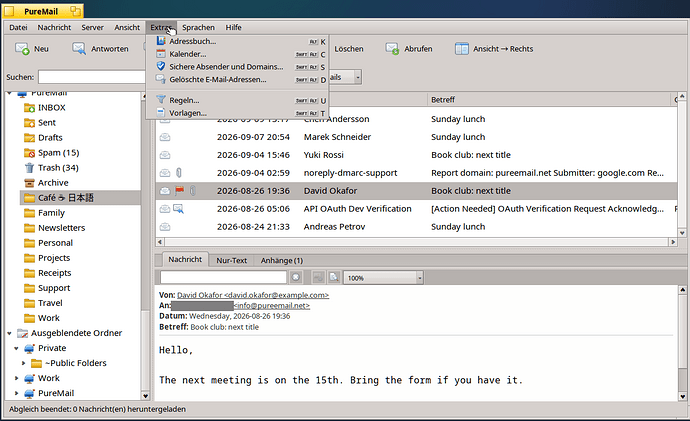
Task: Switch to the Nur-Text tab
Action: click(x=231, y=260)
